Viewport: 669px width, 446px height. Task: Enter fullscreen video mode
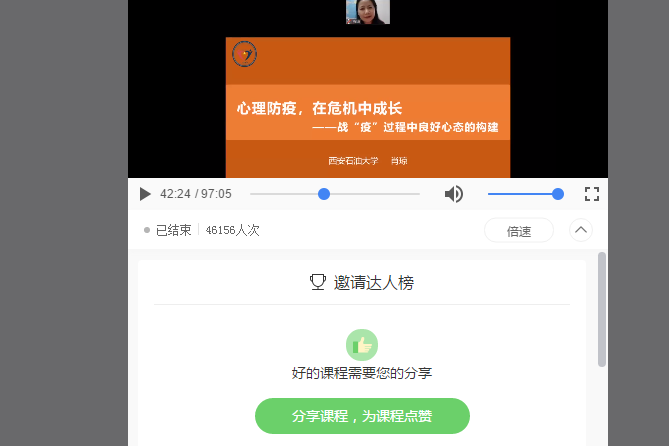click(x=591, y=194)
